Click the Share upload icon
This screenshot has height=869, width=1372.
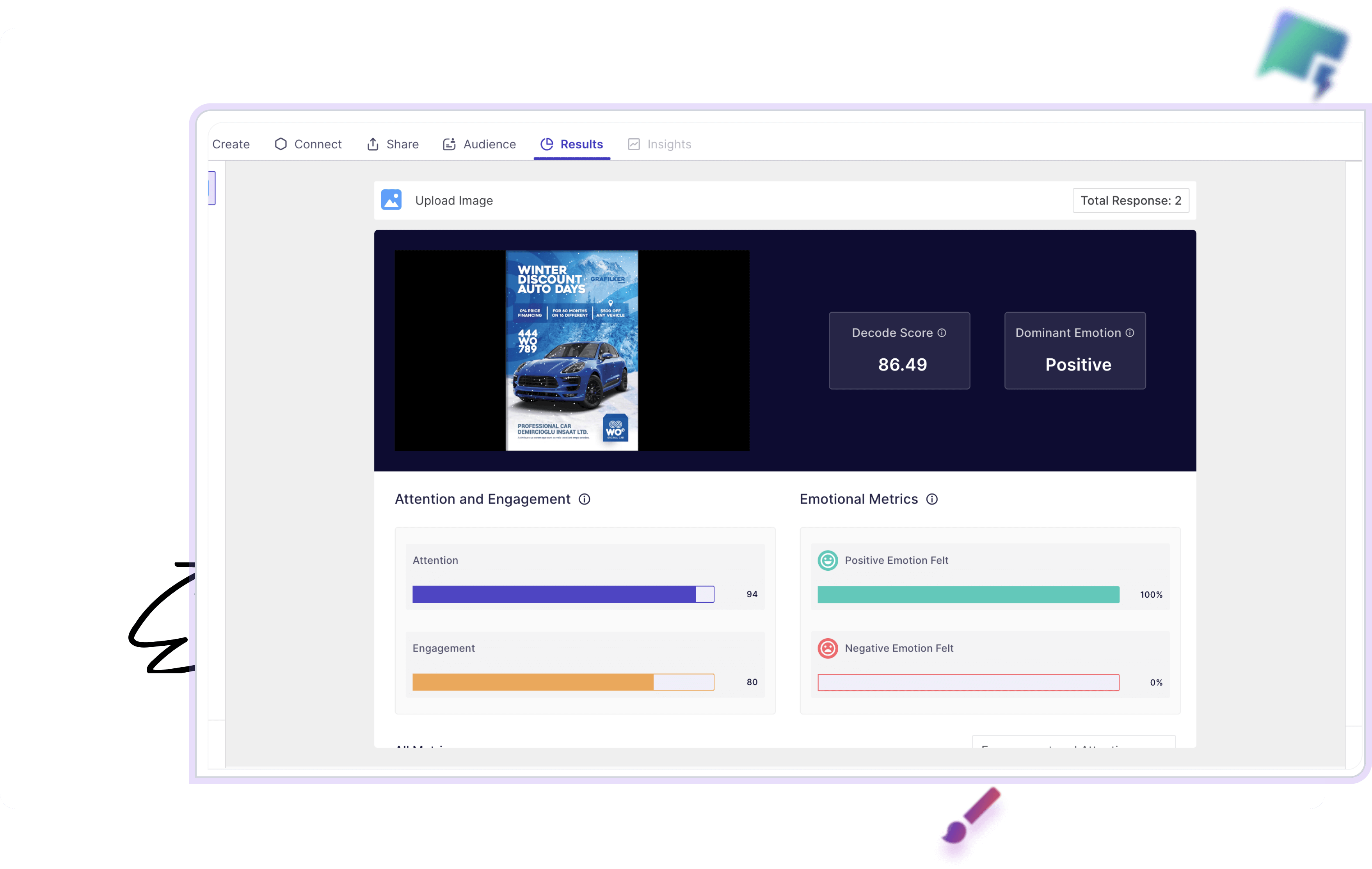point(373,144)
